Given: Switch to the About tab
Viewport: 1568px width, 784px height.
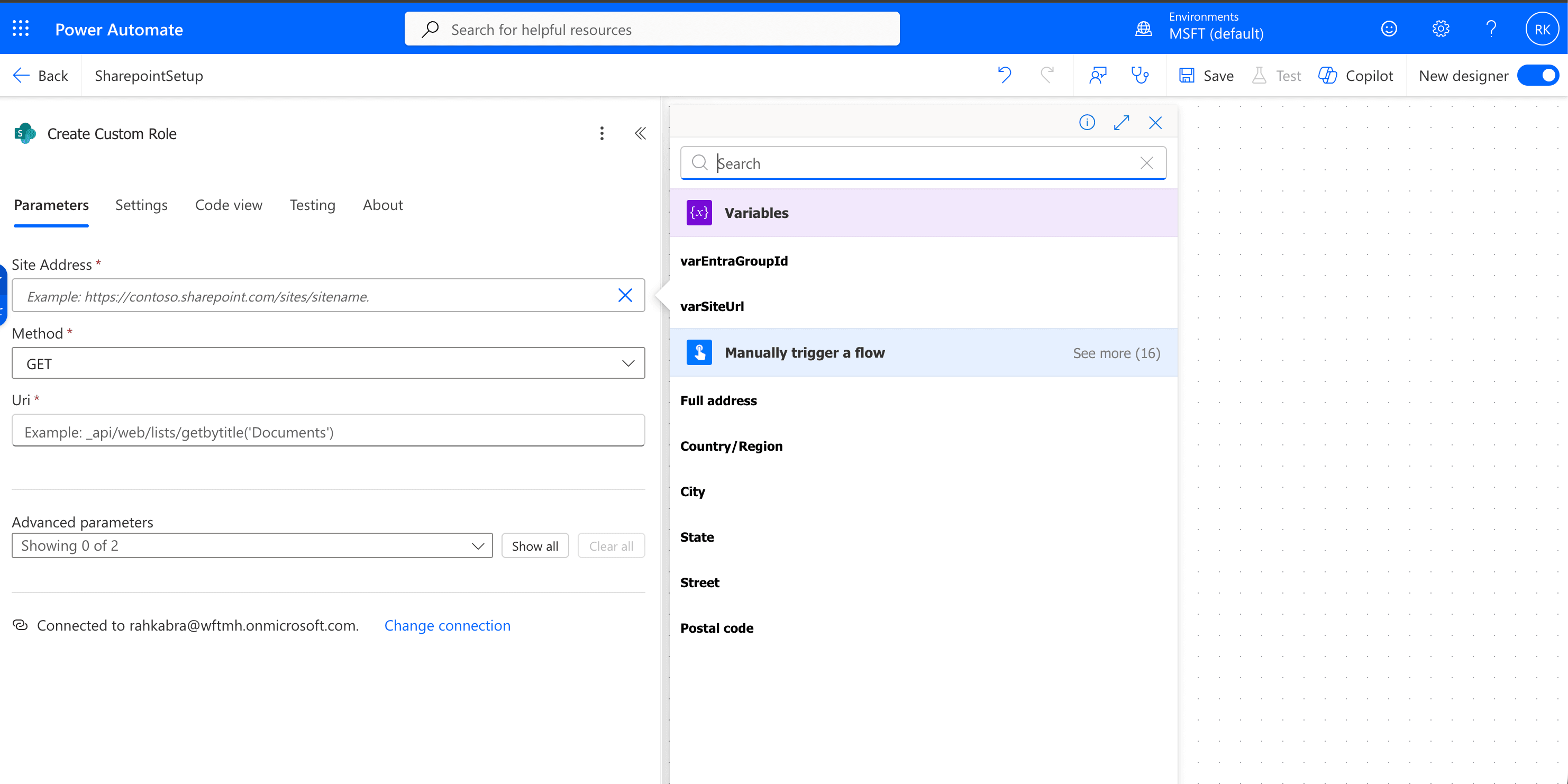Looking at the screenshot, I should 382,205.
